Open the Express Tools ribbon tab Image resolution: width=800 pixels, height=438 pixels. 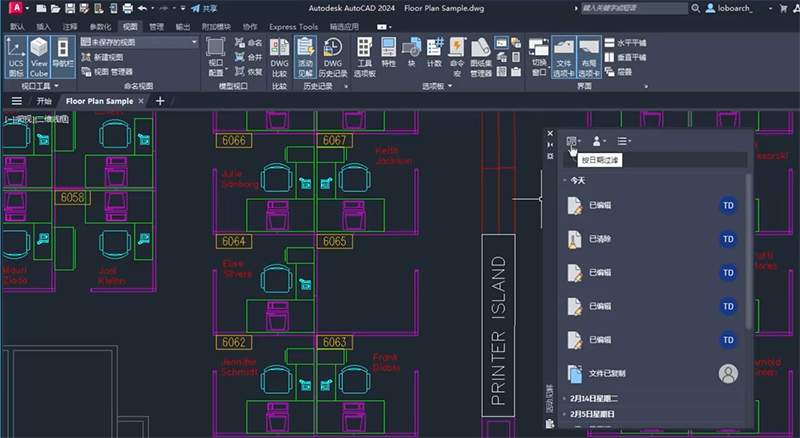(294, 26)
